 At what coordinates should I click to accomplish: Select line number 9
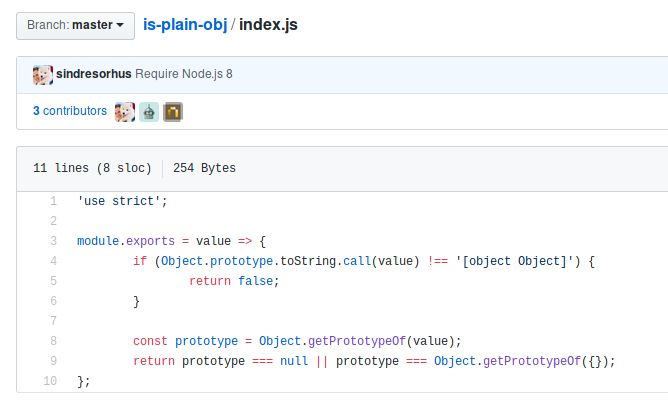pyautogui.click(x=52, y=362)
